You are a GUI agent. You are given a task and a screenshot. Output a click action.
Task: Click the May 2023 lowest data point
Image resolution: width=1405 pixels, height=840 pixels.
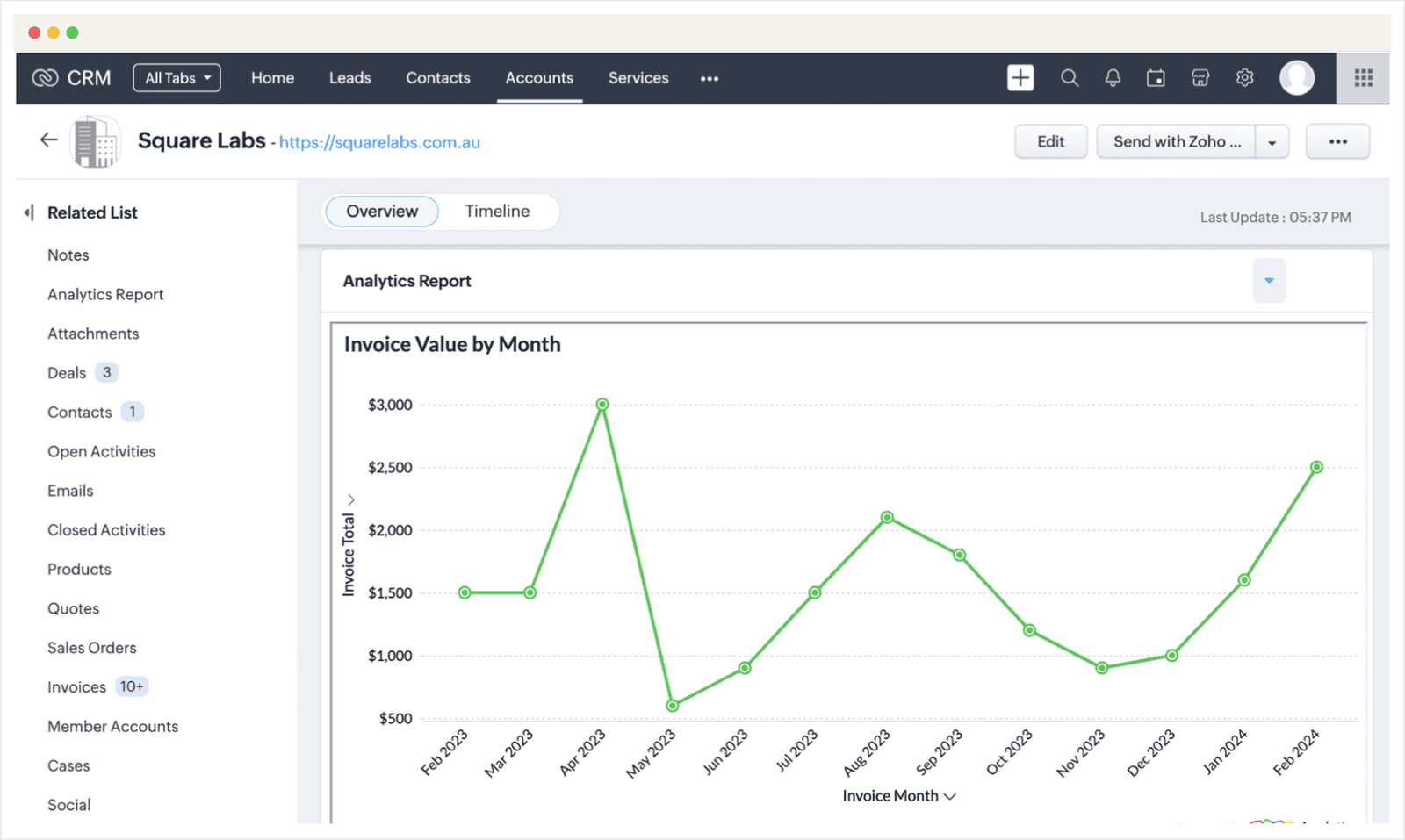tap(673, 706)
